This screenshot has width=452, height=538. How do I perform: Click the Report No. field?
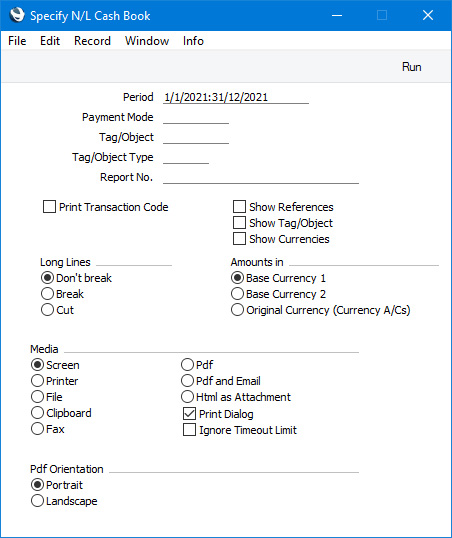(x=261, y=177)
